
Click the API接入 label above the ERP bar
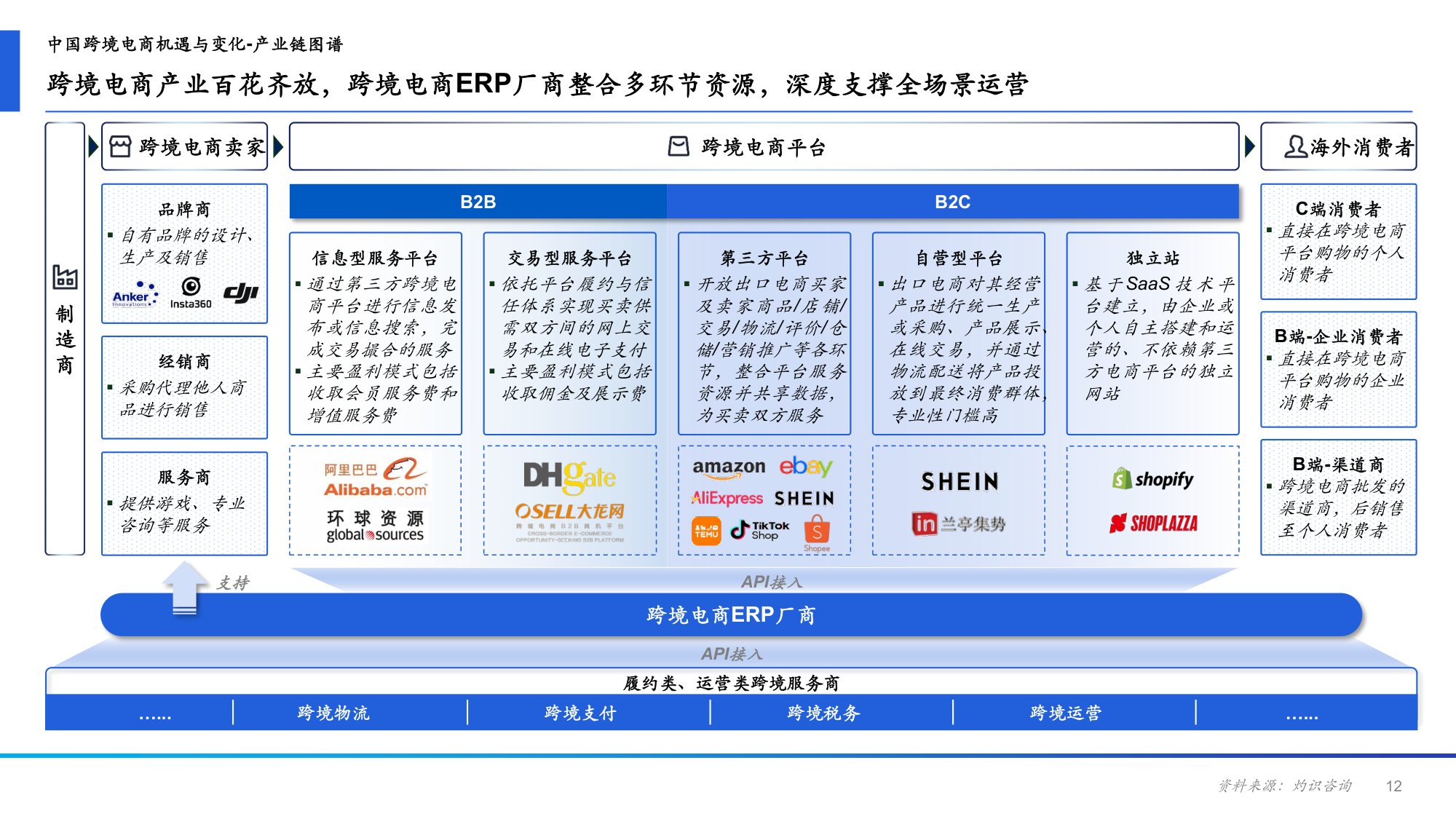(772, 582)
